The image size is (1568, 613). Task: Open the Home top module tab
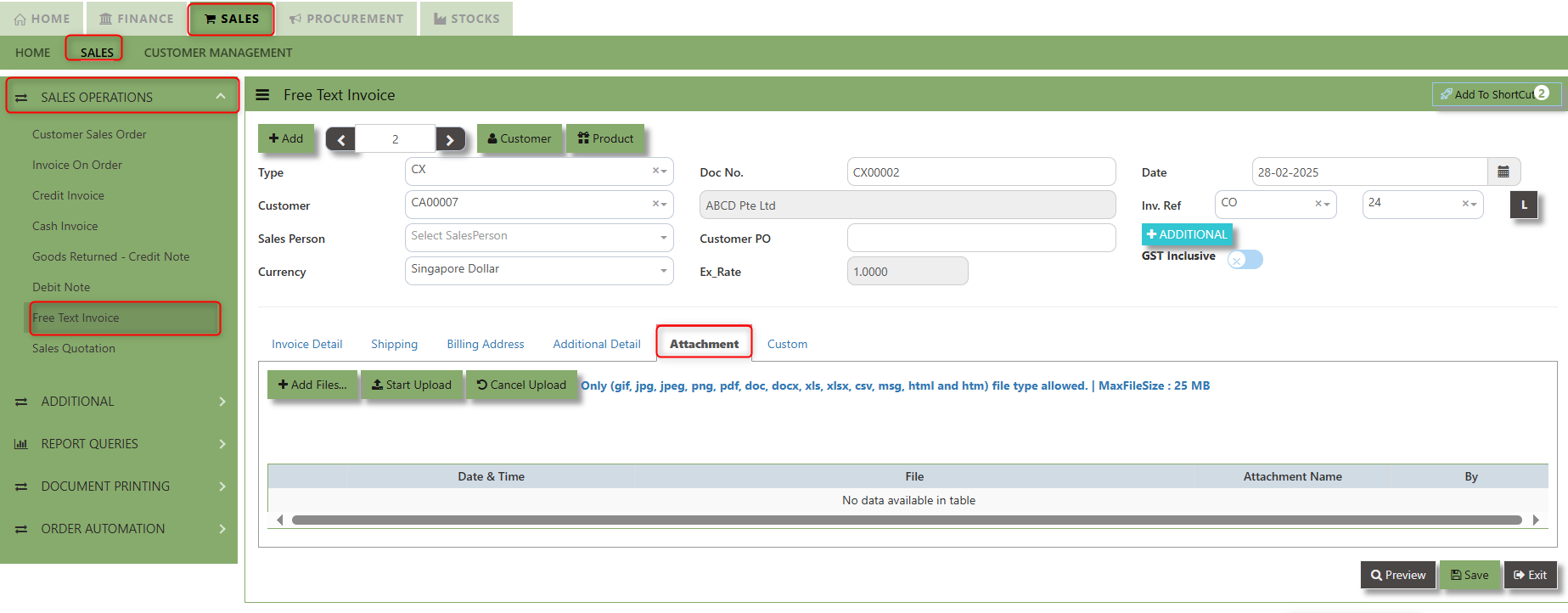coord(42,19)
